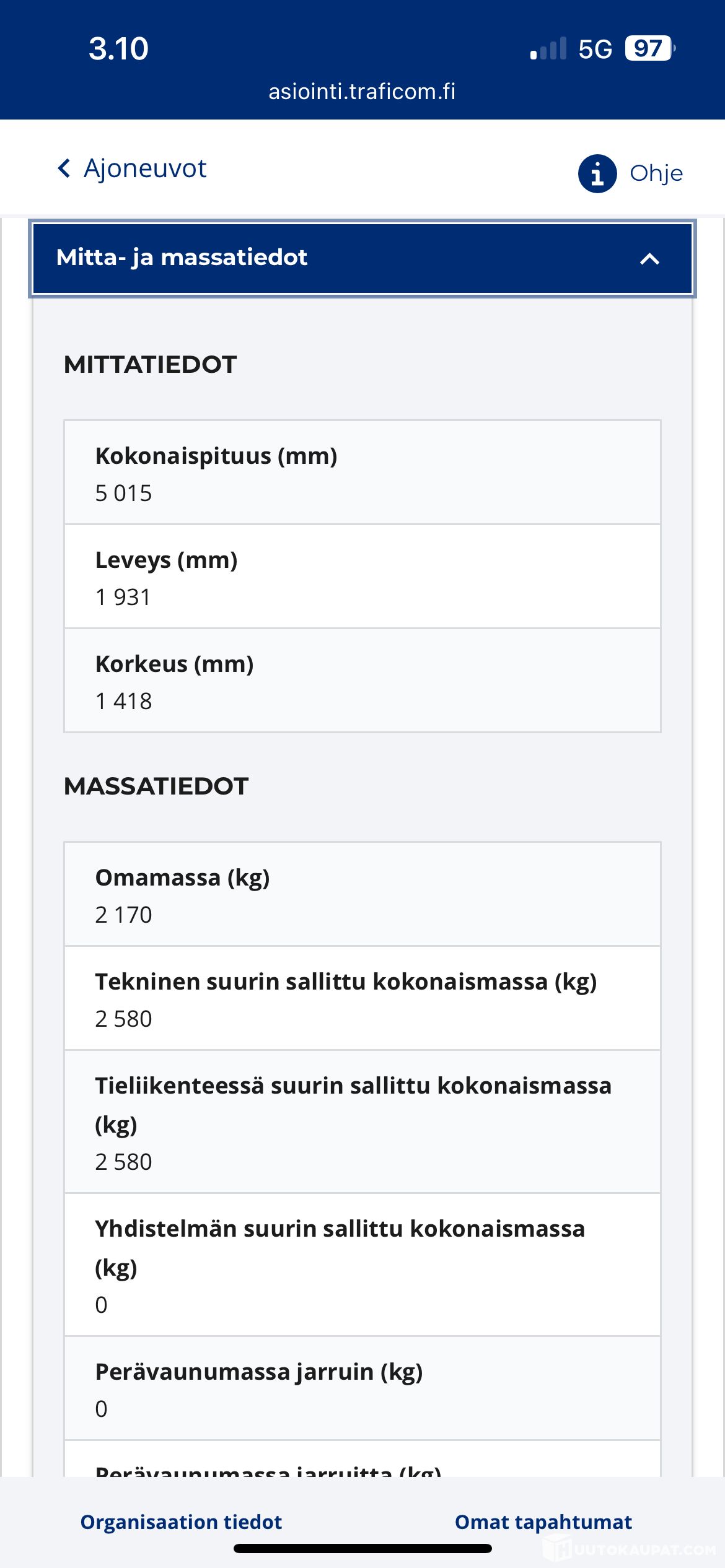
Task: Select the Korkeus (mm) row
Action: click(362, 681)
